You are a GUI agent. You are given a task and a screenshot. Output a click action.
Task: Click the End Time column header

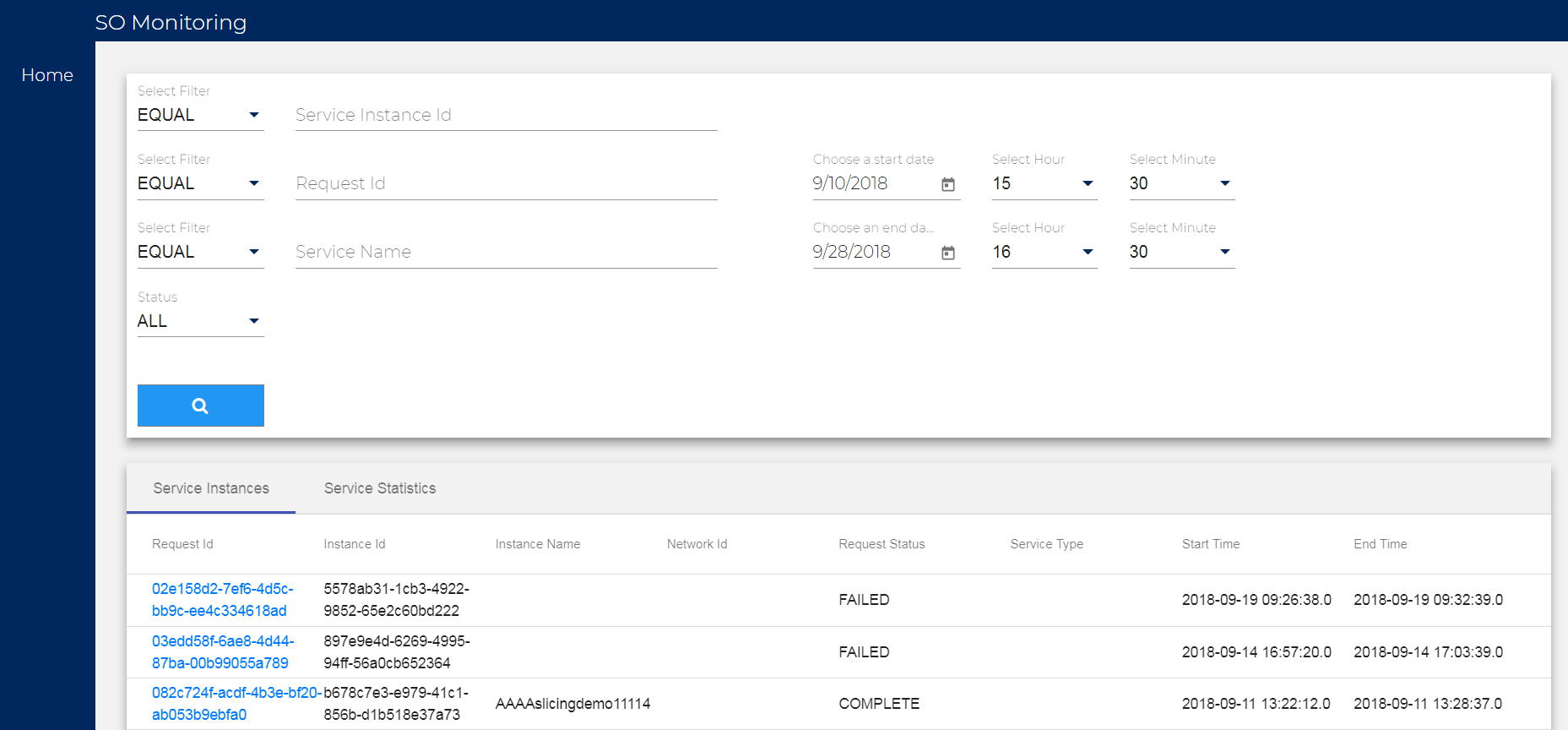(x=1381, y=544)
